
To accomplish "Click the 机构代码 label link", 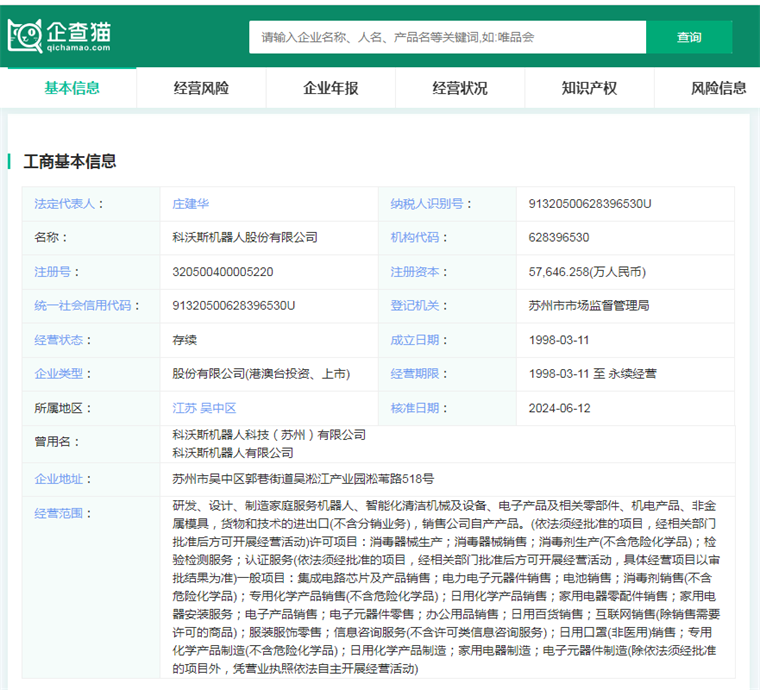I will click(415, 237).
